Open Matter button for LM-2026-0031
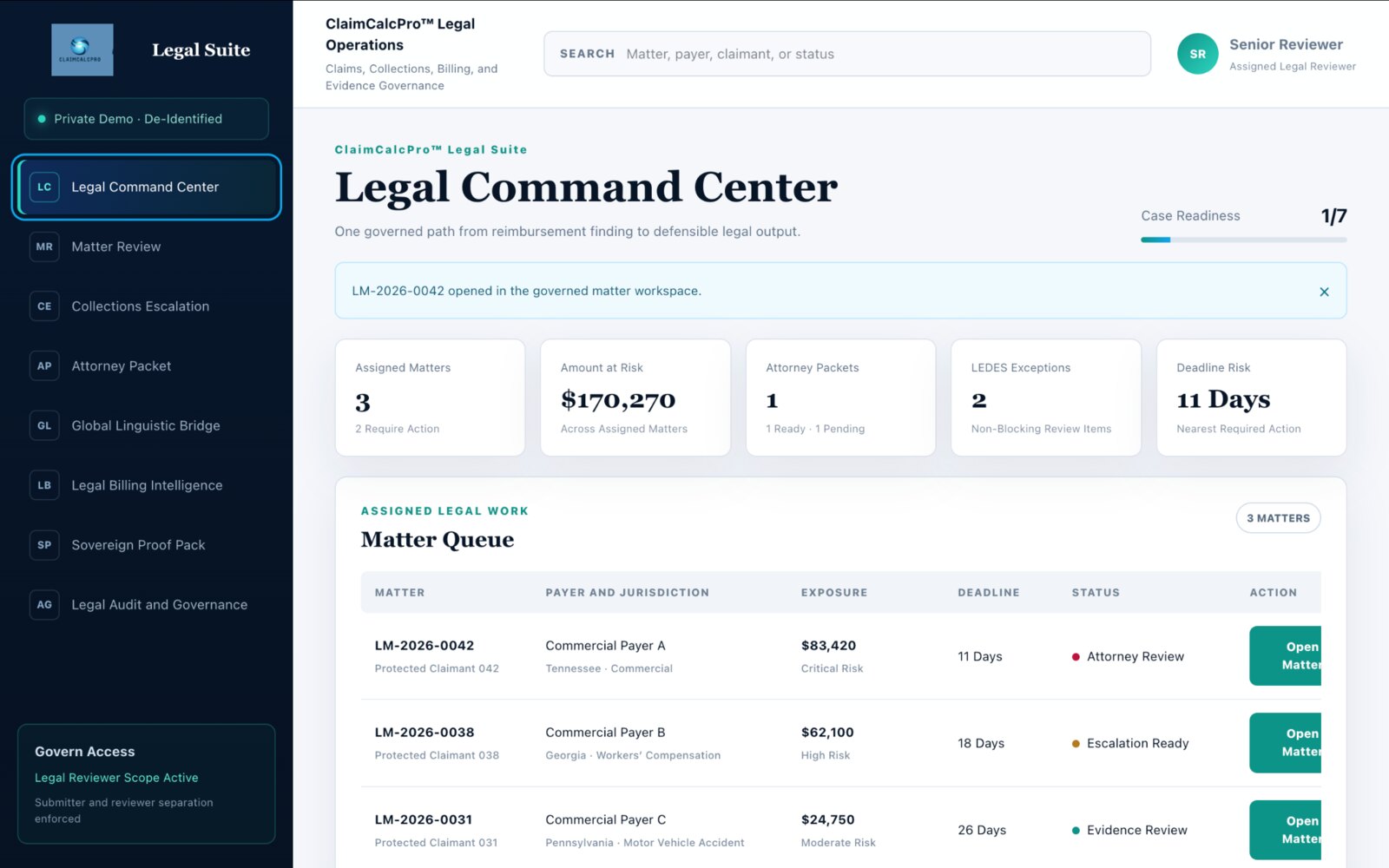The height and width of the screenshot is (868, 1389). [1286, 830]
